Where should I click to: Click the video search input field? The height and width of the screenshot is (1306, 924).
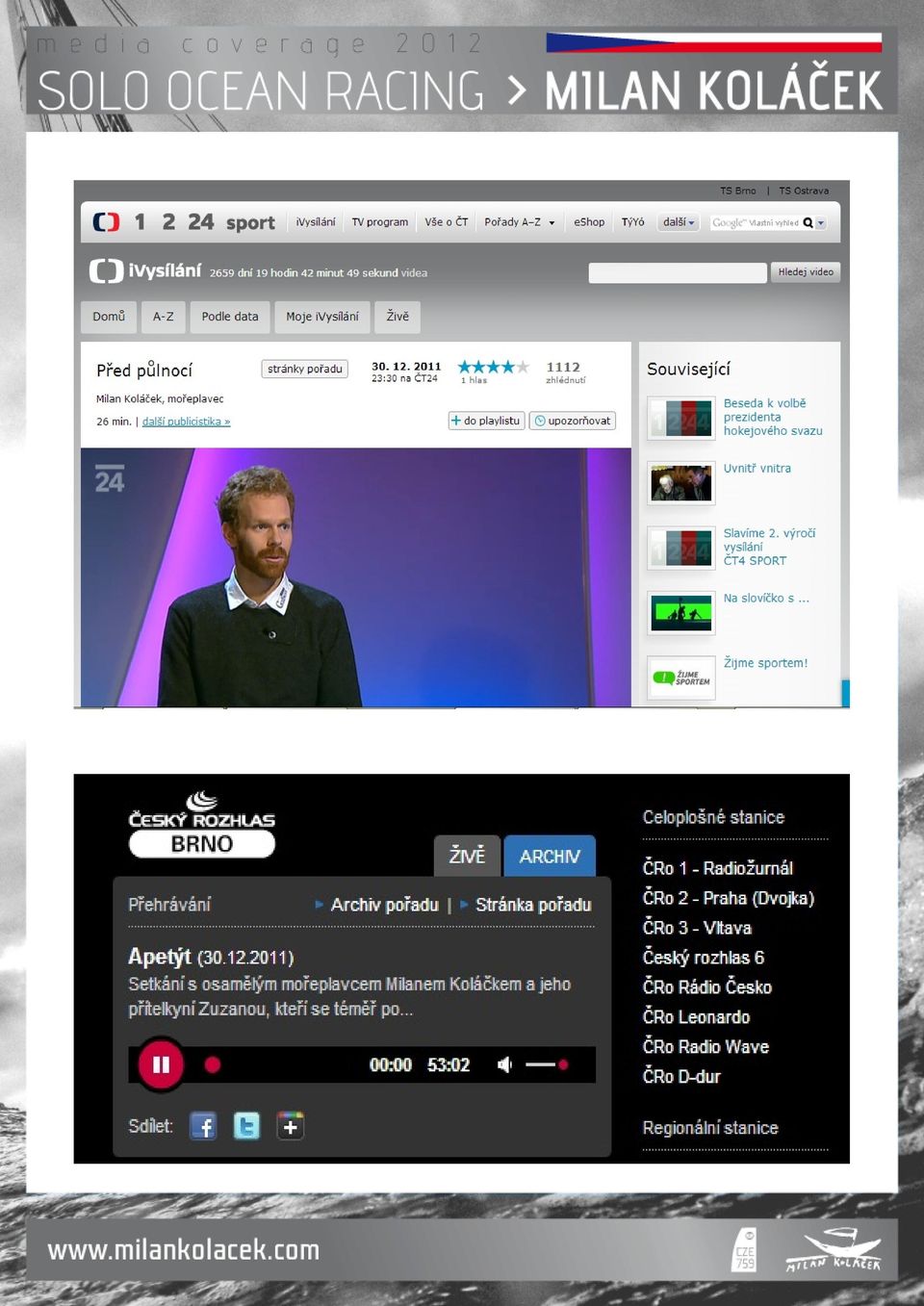point(678,272)
